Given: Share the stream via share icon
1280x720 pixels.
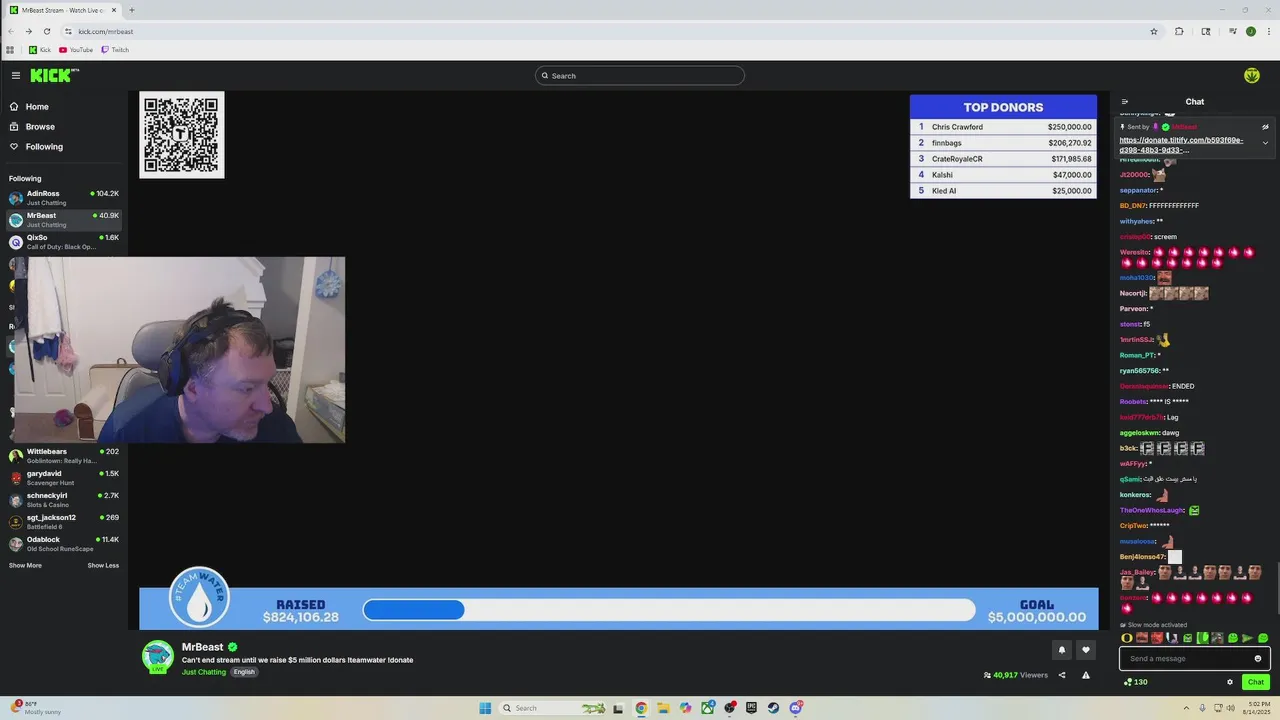Looking at the screenshot, I should click(1062, 675).
